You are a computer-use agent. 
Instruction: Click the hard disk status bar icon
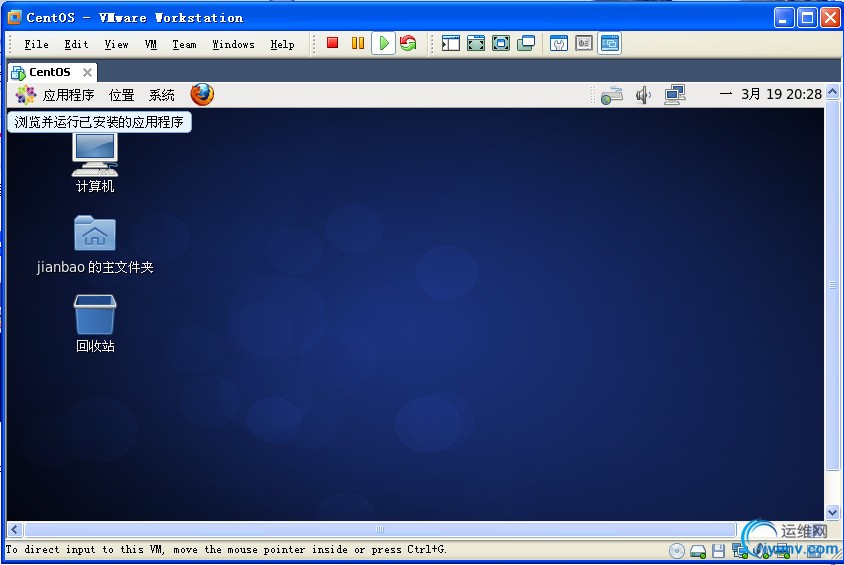point(698,552)
